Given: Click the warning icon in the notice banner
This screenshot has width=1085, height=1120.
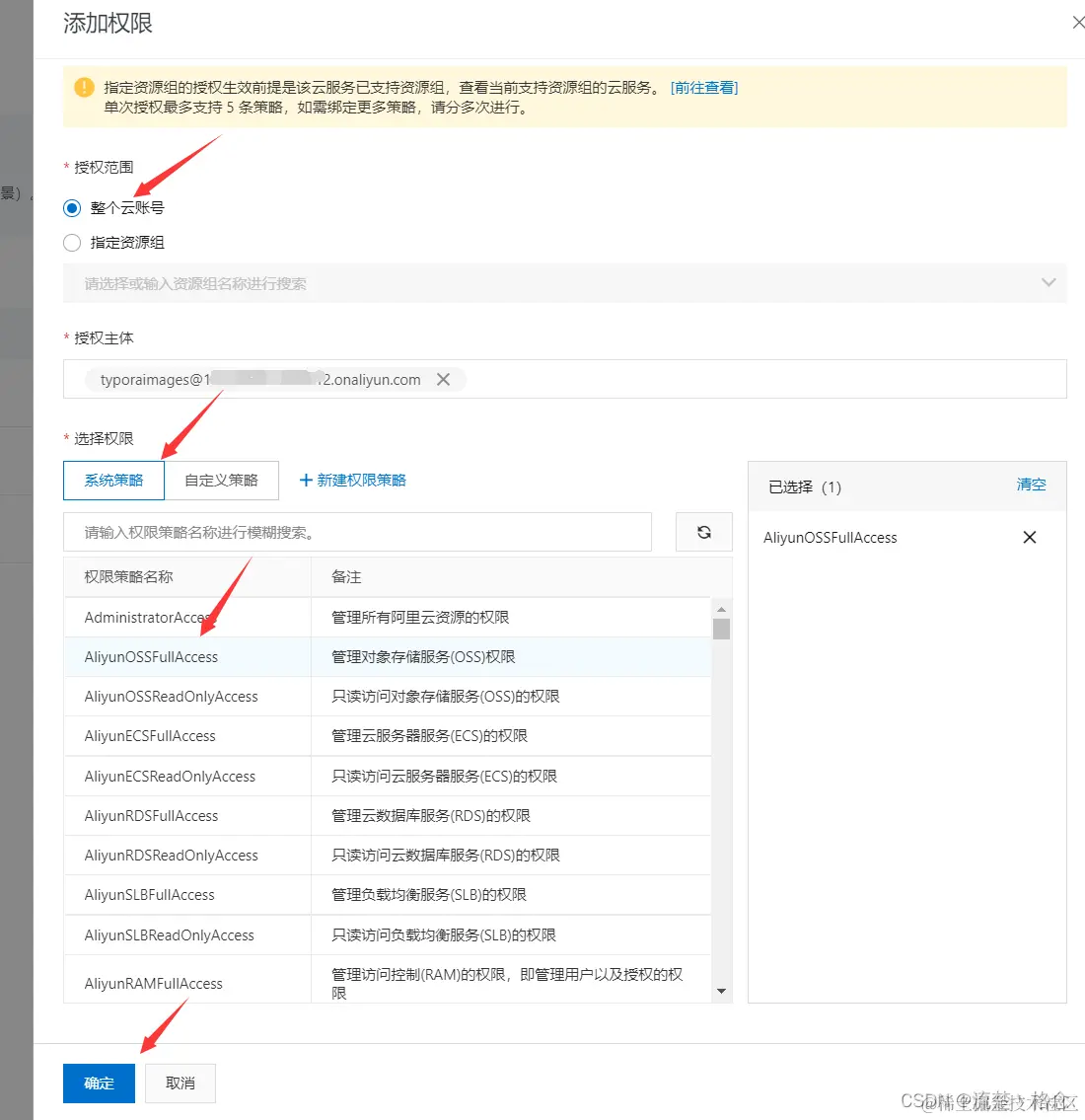Looking at the screenshot, I should click(x=84, y=88).
